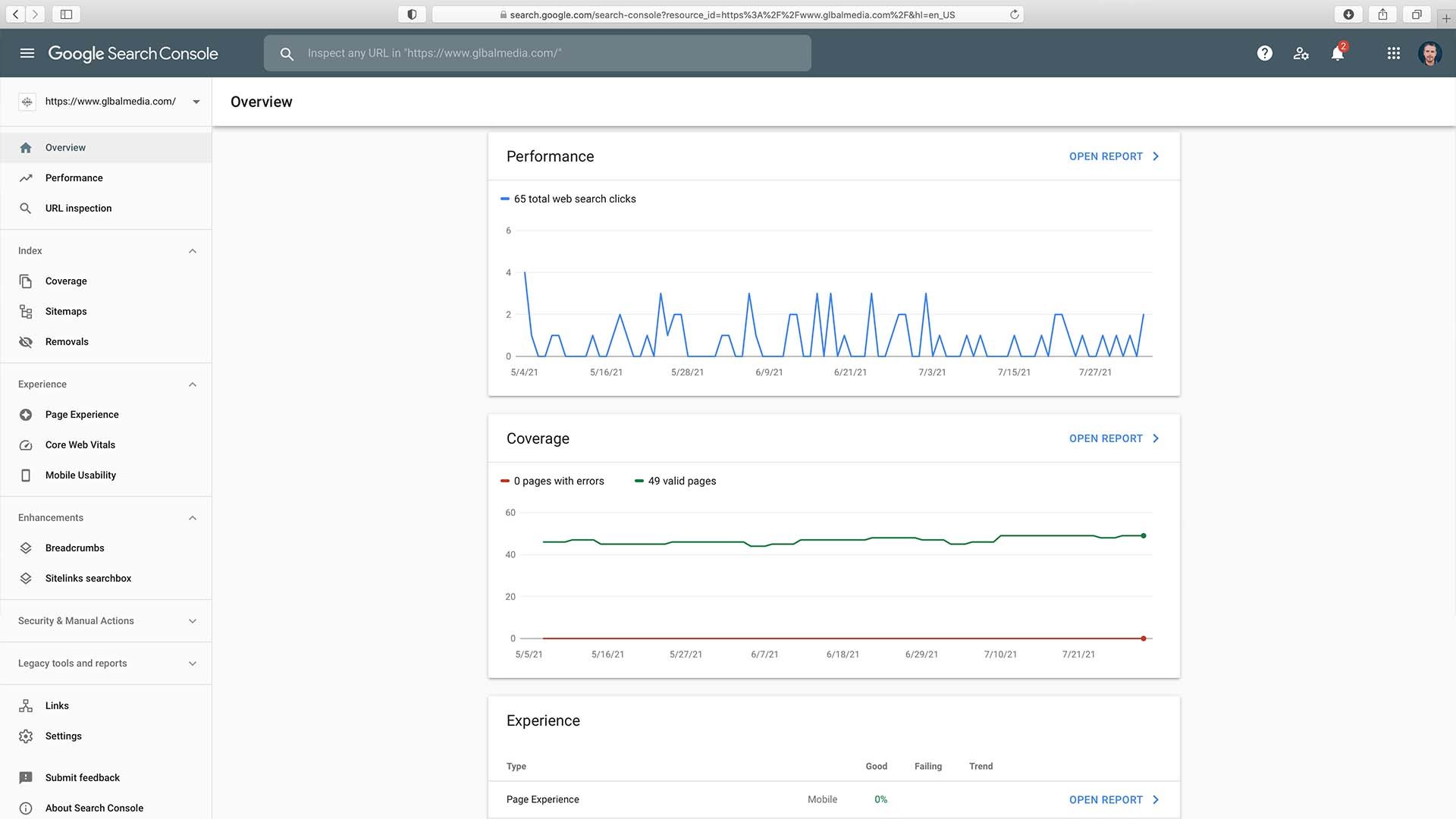Screen dimensions: 1456x819
Task: Collapse the Experience section in sidebar
Action: pos(193,384)
